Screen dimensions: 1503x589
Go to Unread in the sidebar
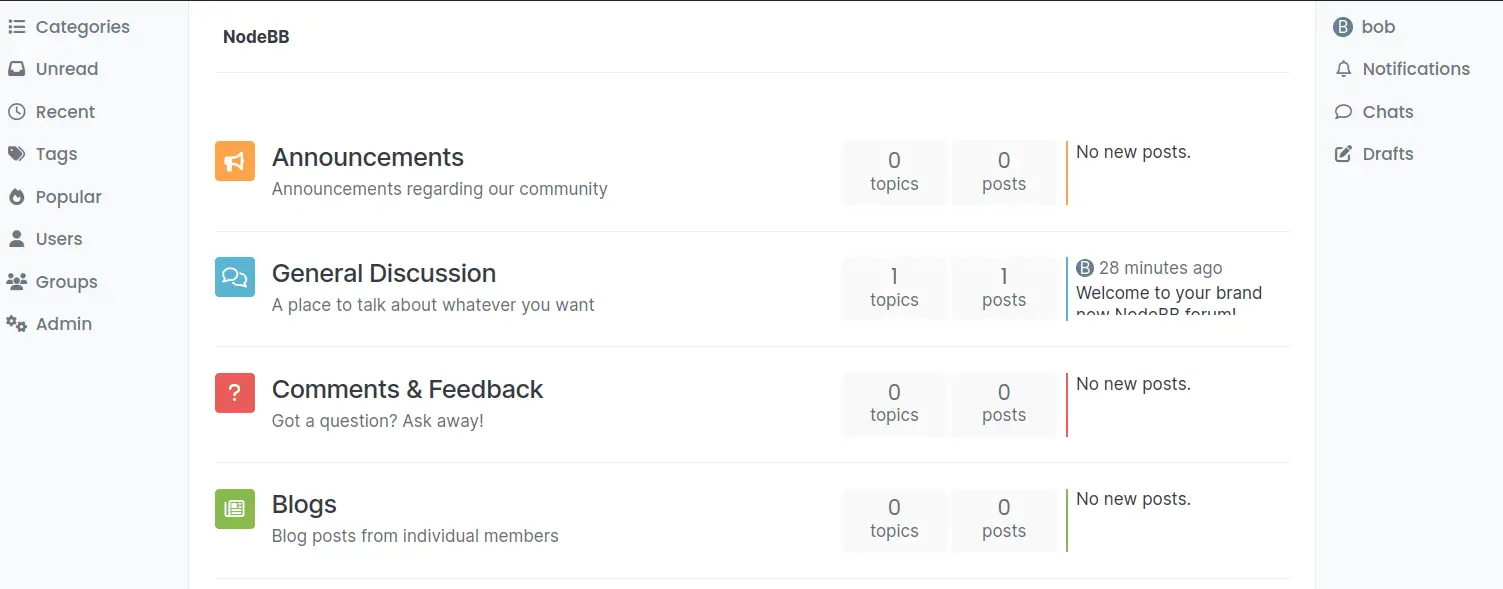[x=53, y=69]
